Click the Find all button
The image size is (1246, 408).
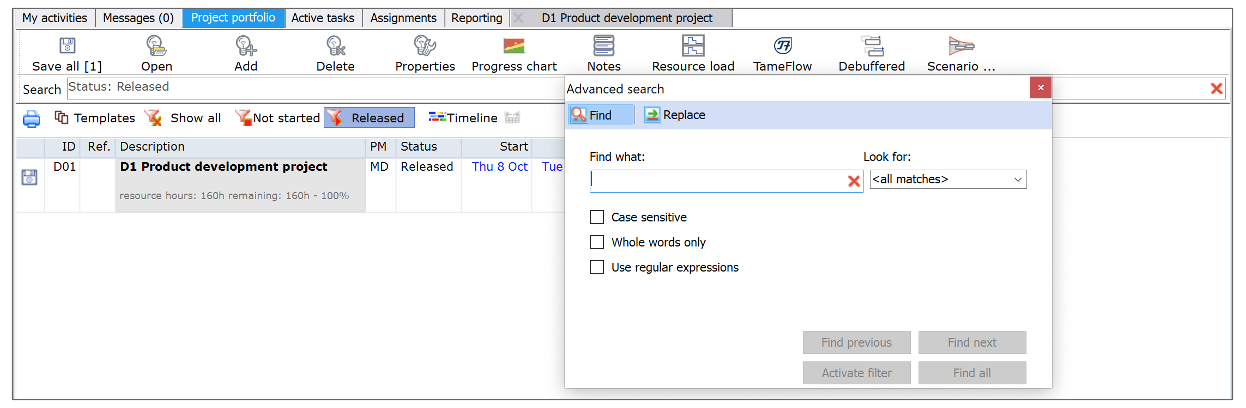tap(972, 373)
